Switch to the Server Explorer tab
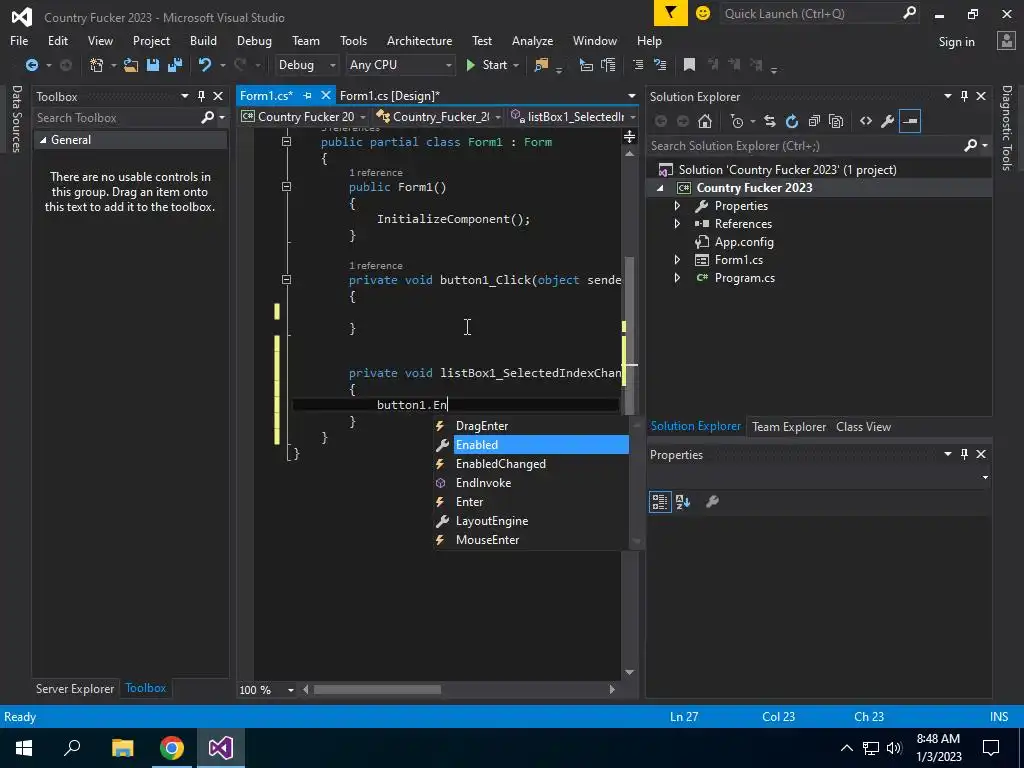1024x768 pixels. (75, 688)
